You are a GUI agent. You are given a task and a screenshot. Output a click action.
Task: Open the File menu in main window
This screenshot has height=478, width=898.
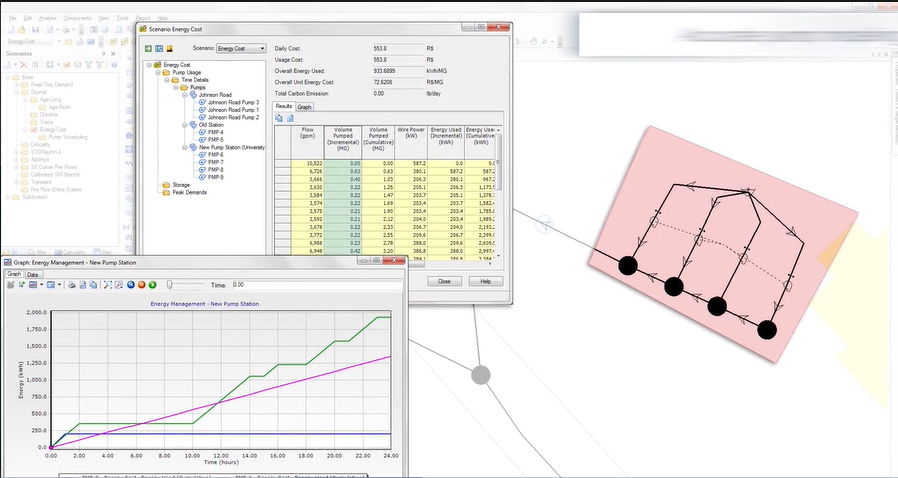point(13,18)
